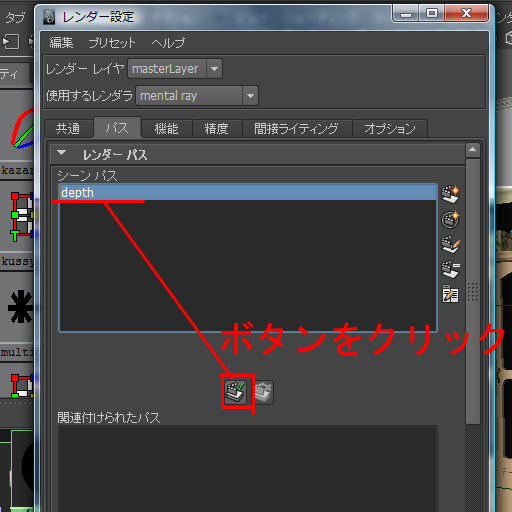This screenshot has width=512, height=512.
Task: Click the arrow-box icon in main window toolbar
Action: tap(11, 42)
